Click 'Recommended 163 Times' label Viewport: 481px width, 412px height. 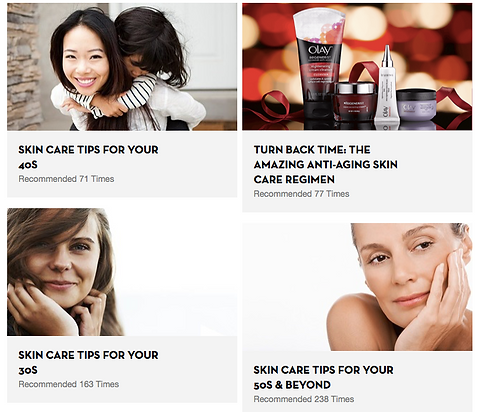tap(69, 384)
